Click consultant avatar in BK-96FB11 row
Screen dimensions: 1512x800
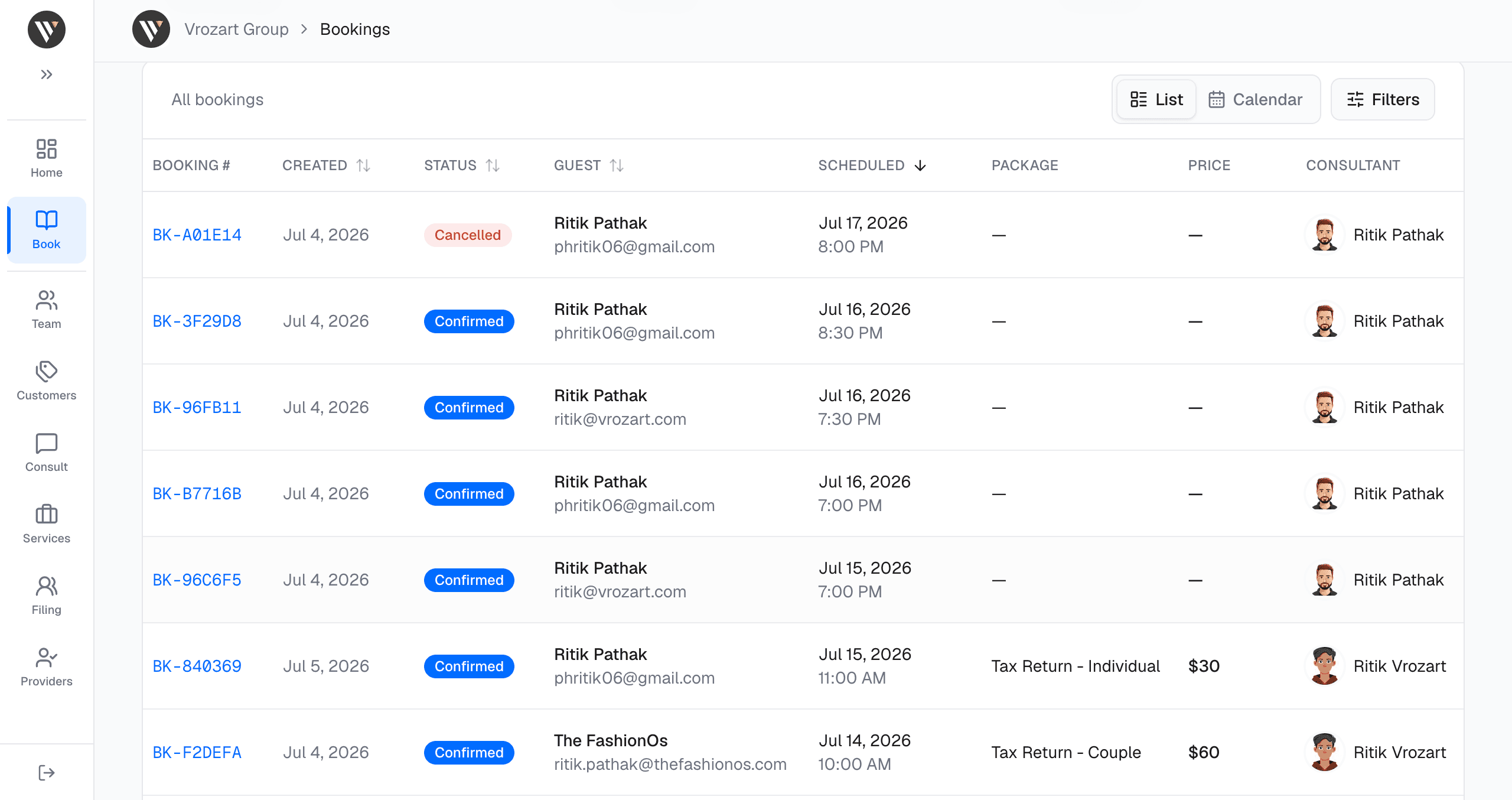tap(1325, 408)
